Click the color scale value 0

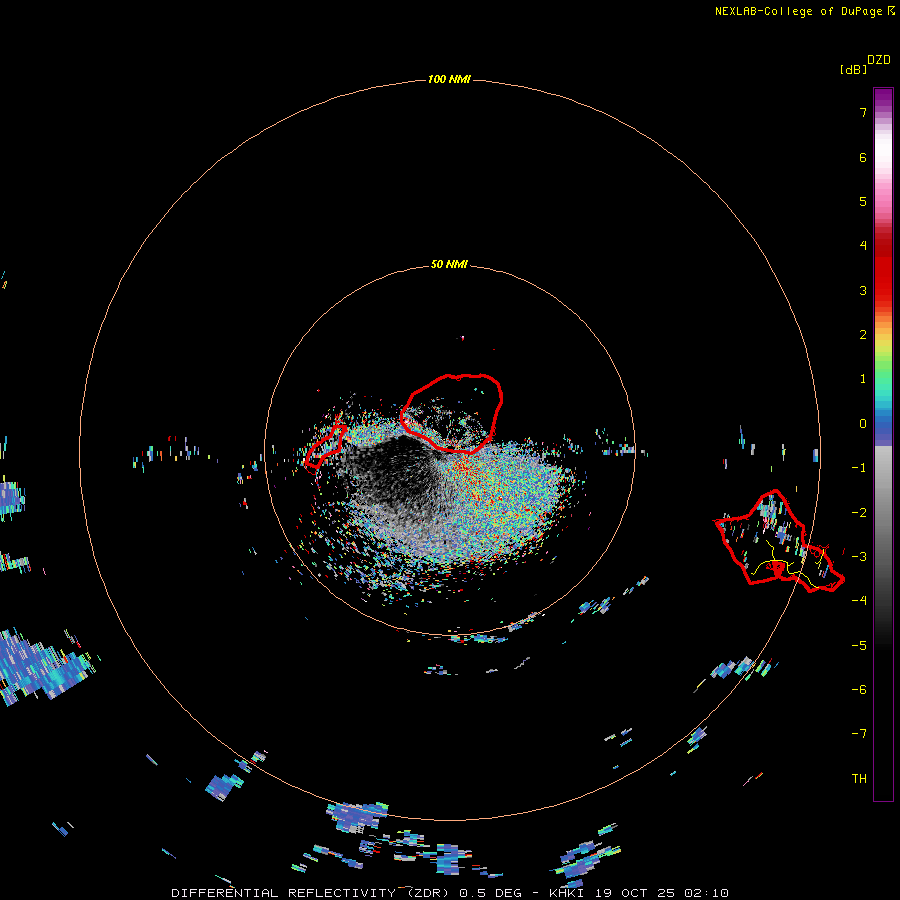(x=863, y=424)
